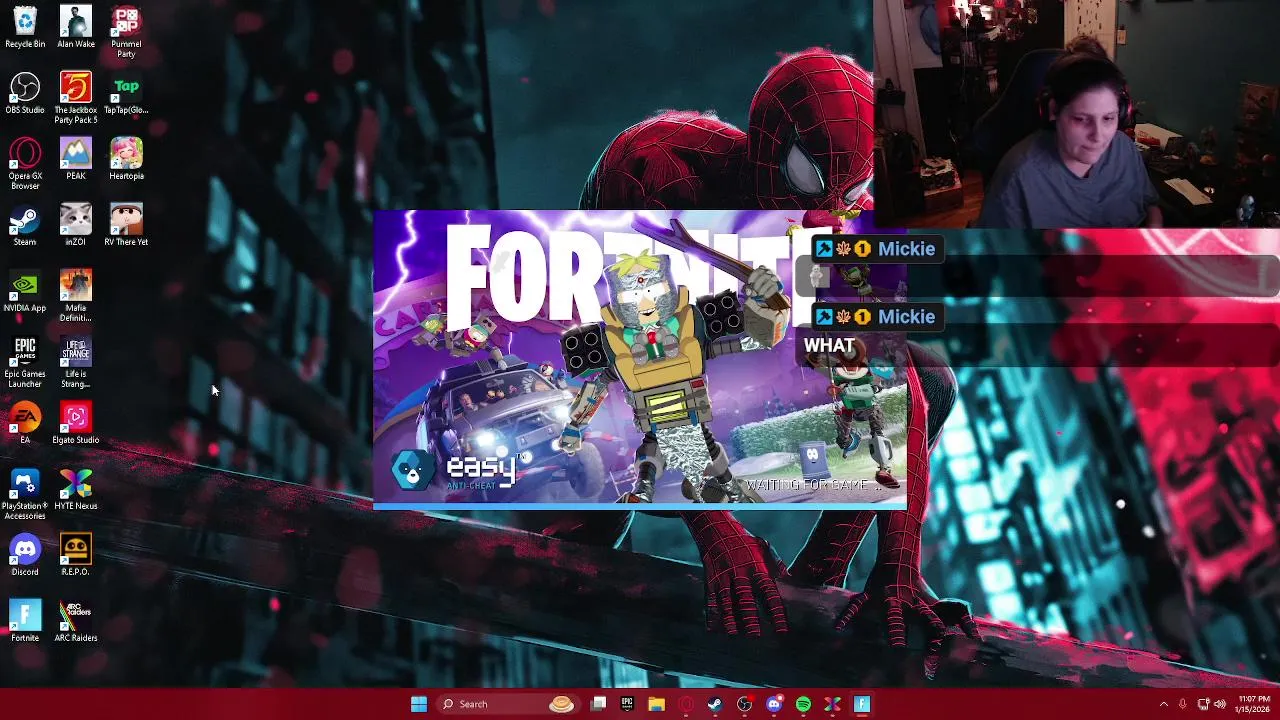Open the network tray settings

tap(1203, 704)
